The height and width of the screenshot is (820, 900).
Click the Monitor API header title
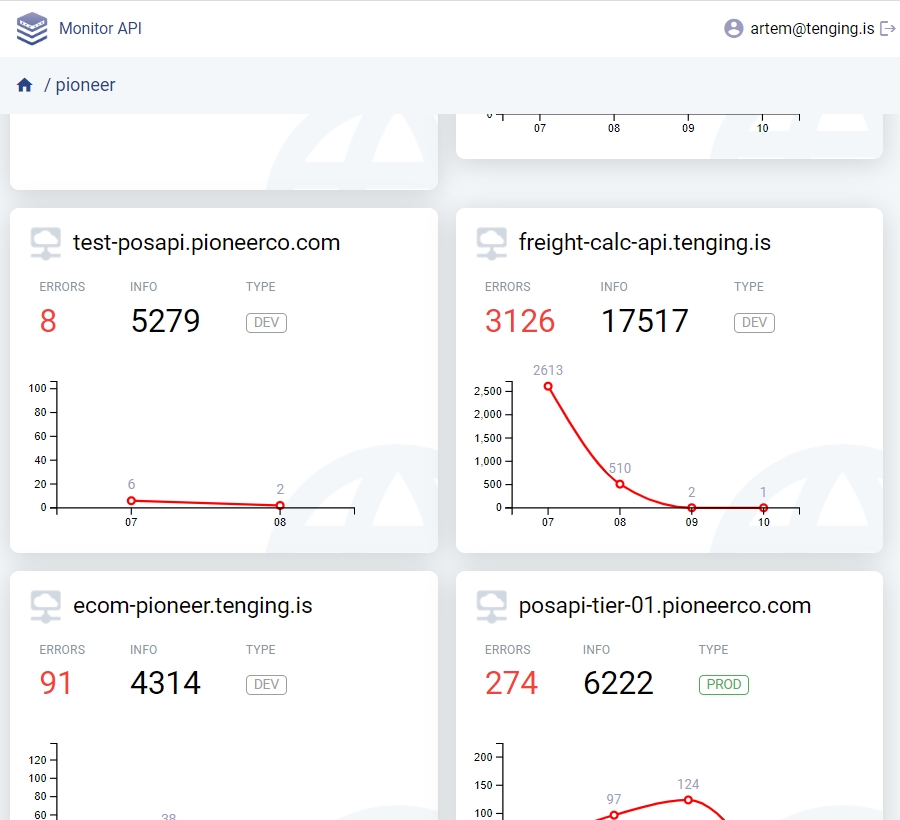click(100, 29)
